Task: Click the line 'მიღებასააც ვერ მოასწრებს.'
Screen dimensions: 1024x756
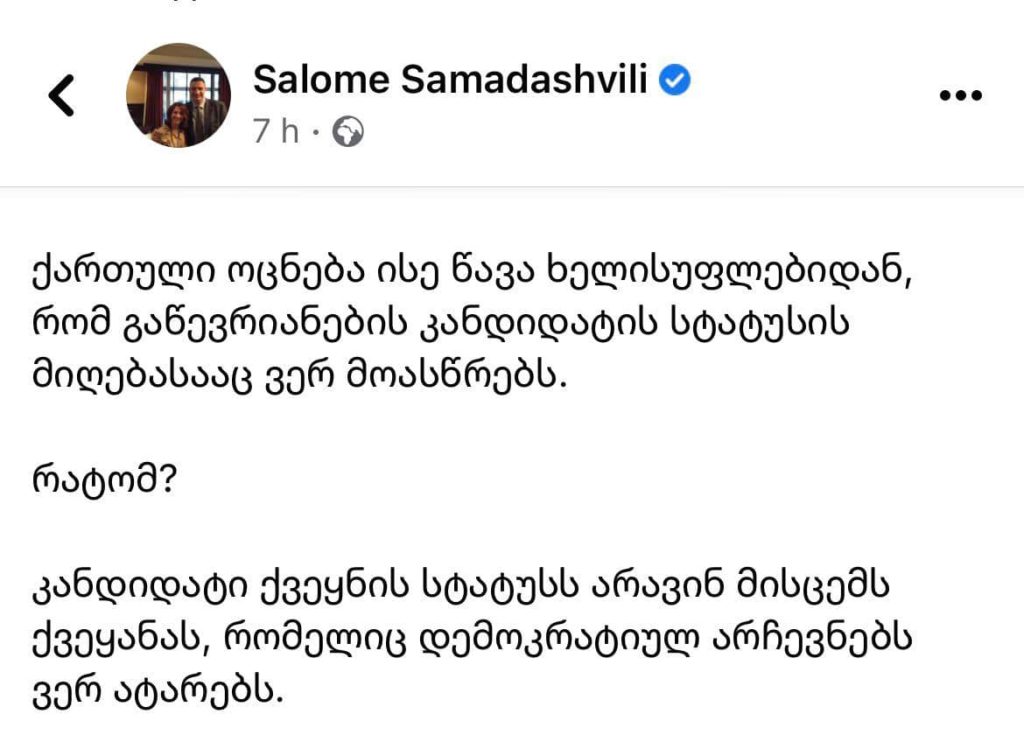Action: 299,377
